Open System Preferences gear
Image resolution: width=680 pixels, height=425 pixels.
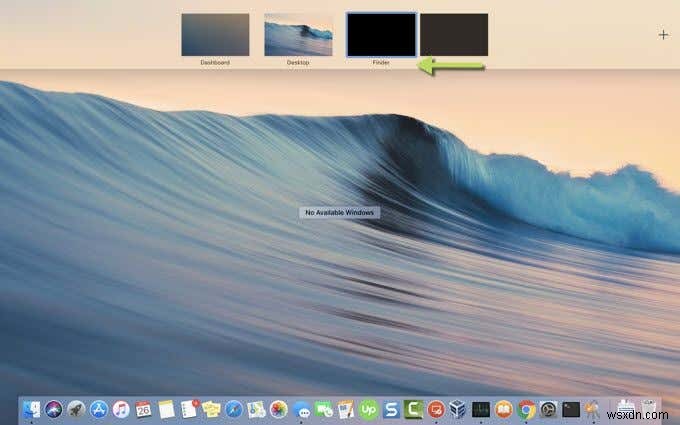[x=549, y=409]
